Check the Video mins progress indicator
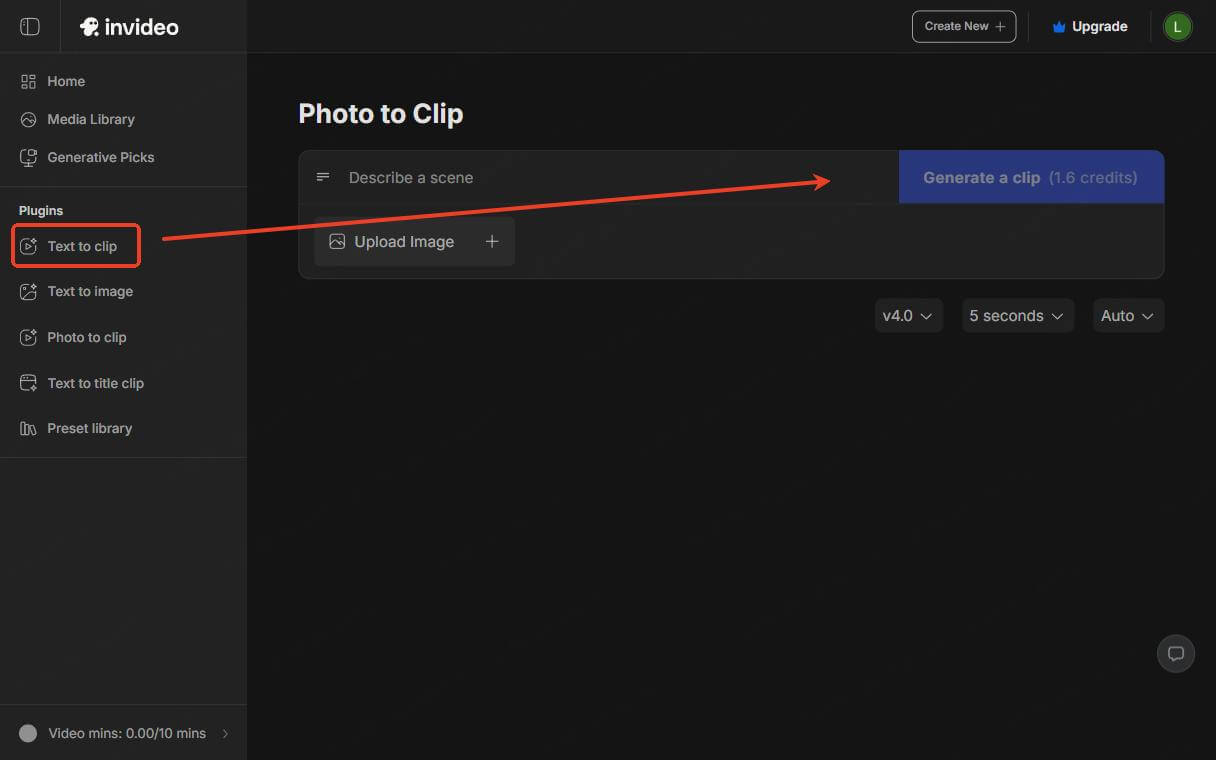1216x760 pixels. pos(28,733)
